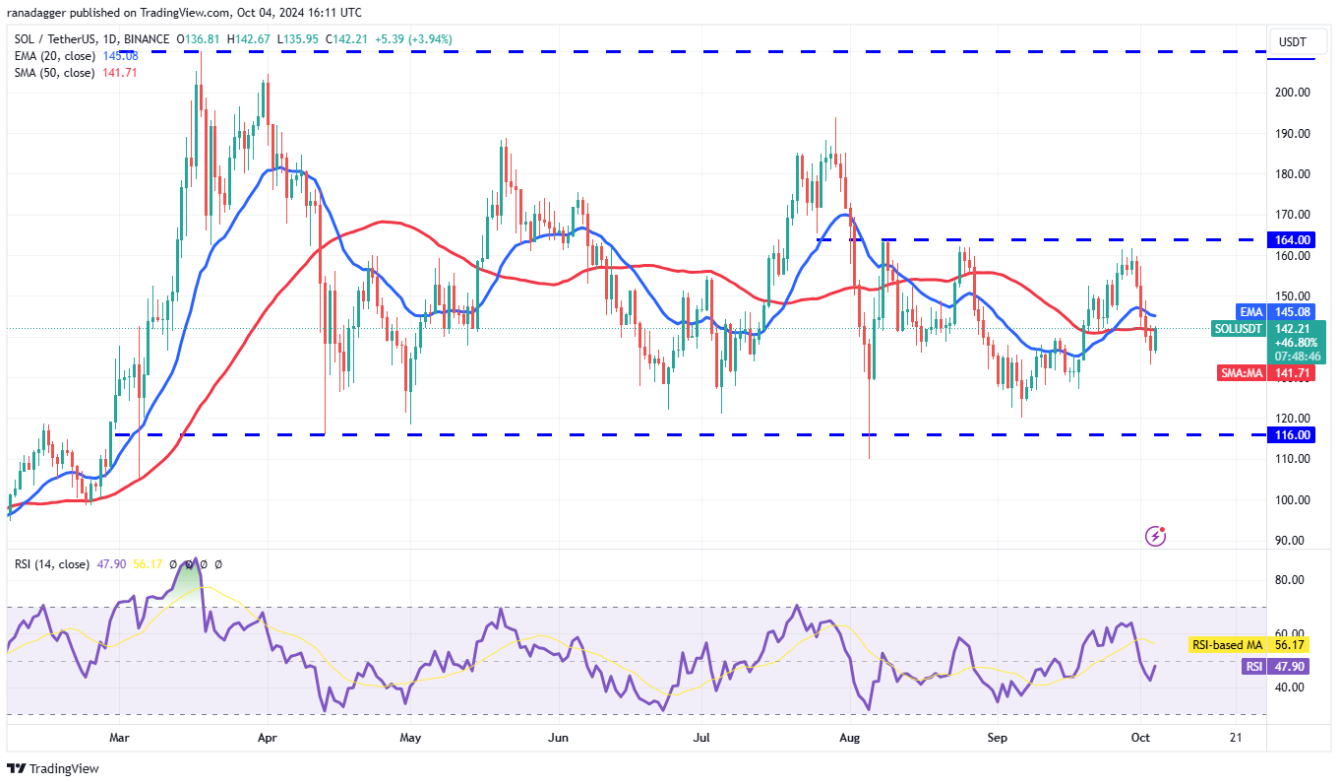Click the 180.00 price axis mark
Image resolution: width=1337 pixels, height=782 pixels.
tap(1293, 174)
